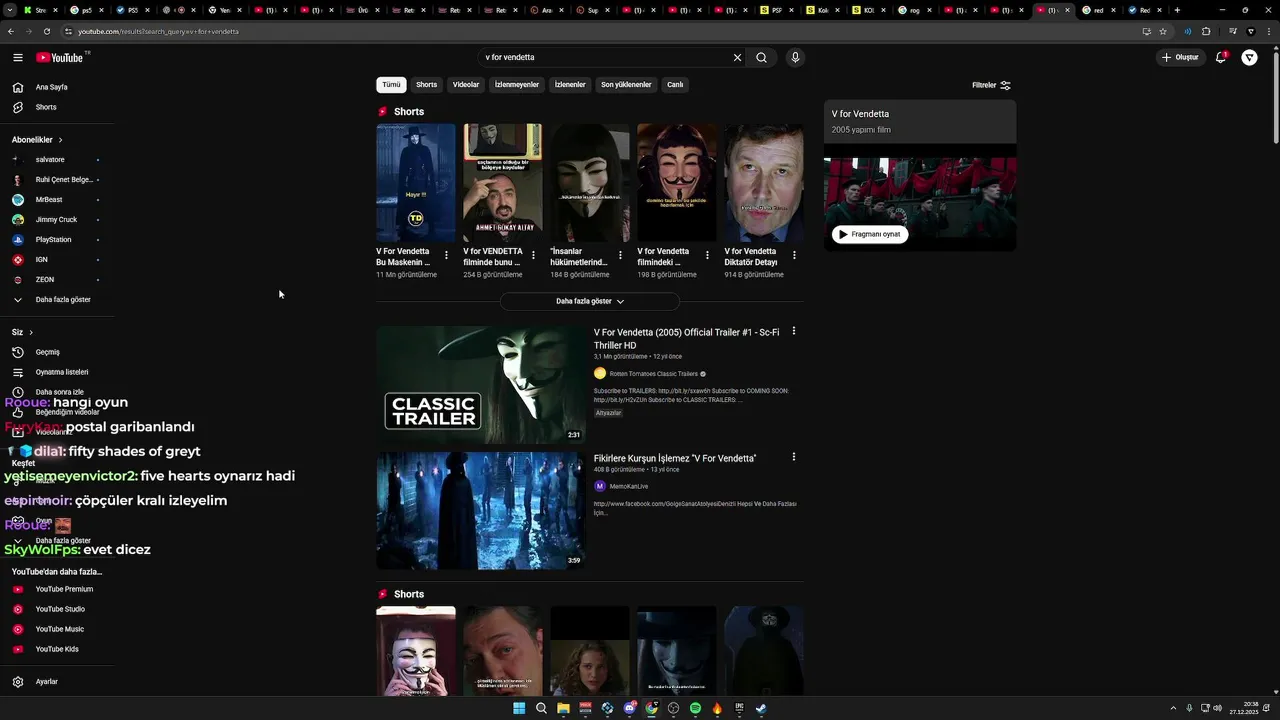Expand the Siz section arrow
Screen dimensions: 1280x720
point(31,332)
